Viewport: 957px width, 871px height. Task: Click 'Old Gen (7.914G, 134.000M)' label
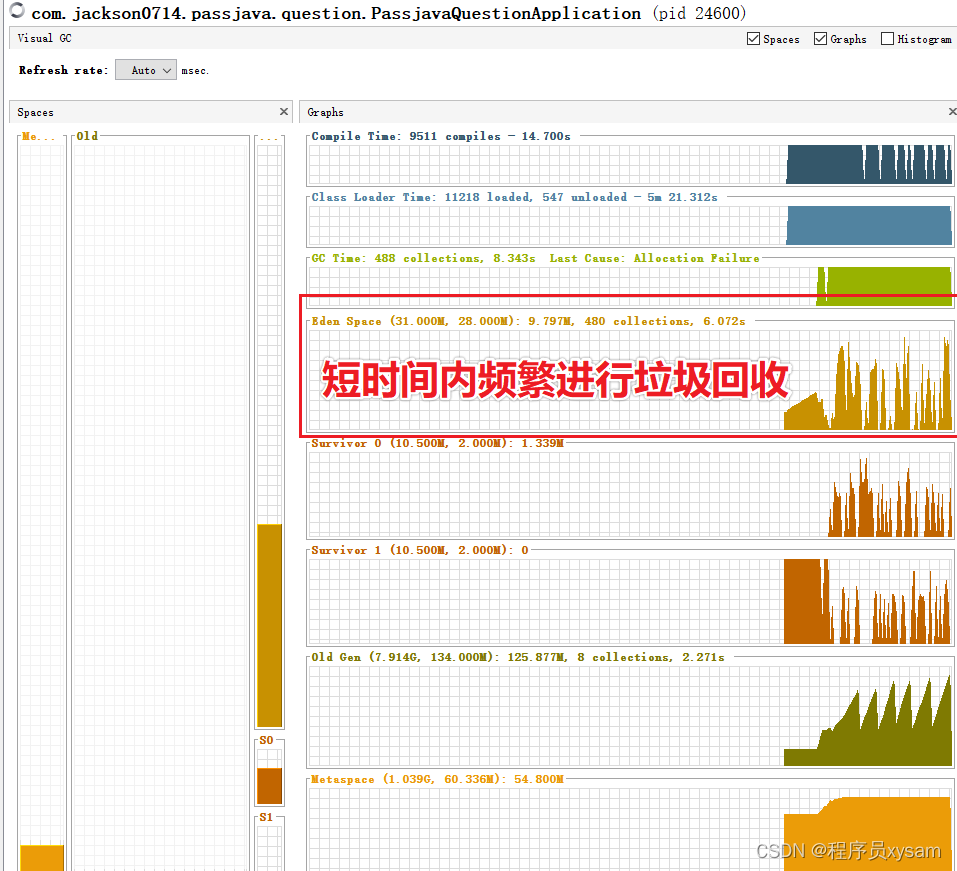(x=406, y=657)
